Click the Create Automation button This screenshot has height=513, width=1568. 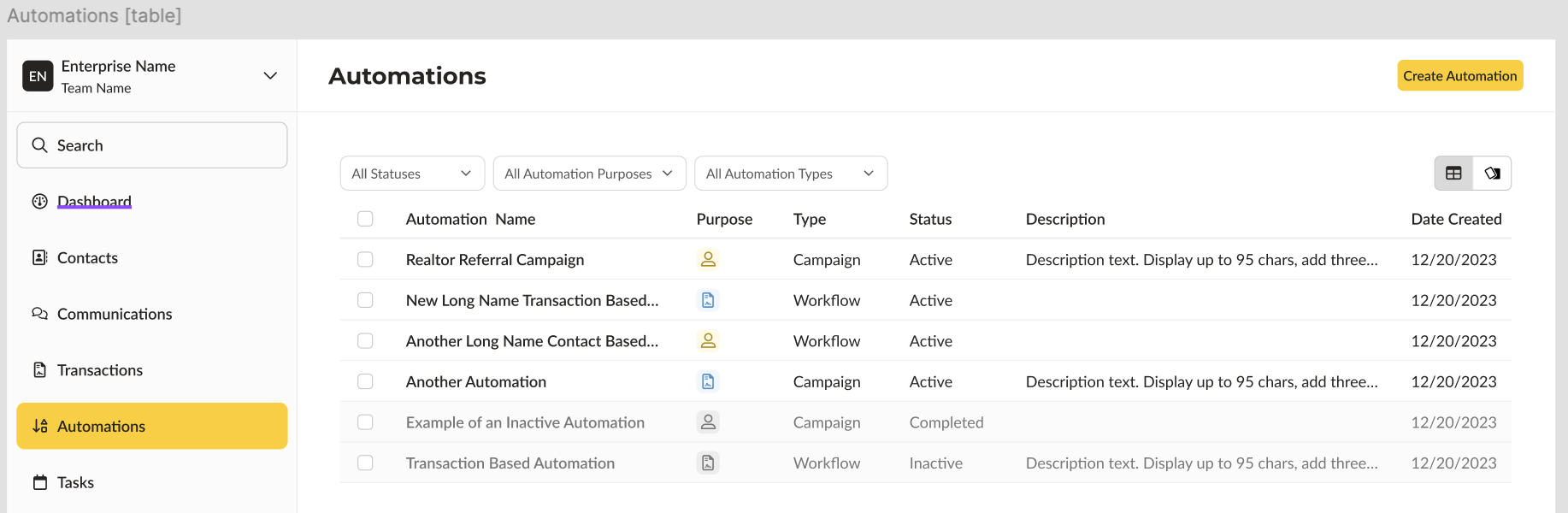[1460, 75]
